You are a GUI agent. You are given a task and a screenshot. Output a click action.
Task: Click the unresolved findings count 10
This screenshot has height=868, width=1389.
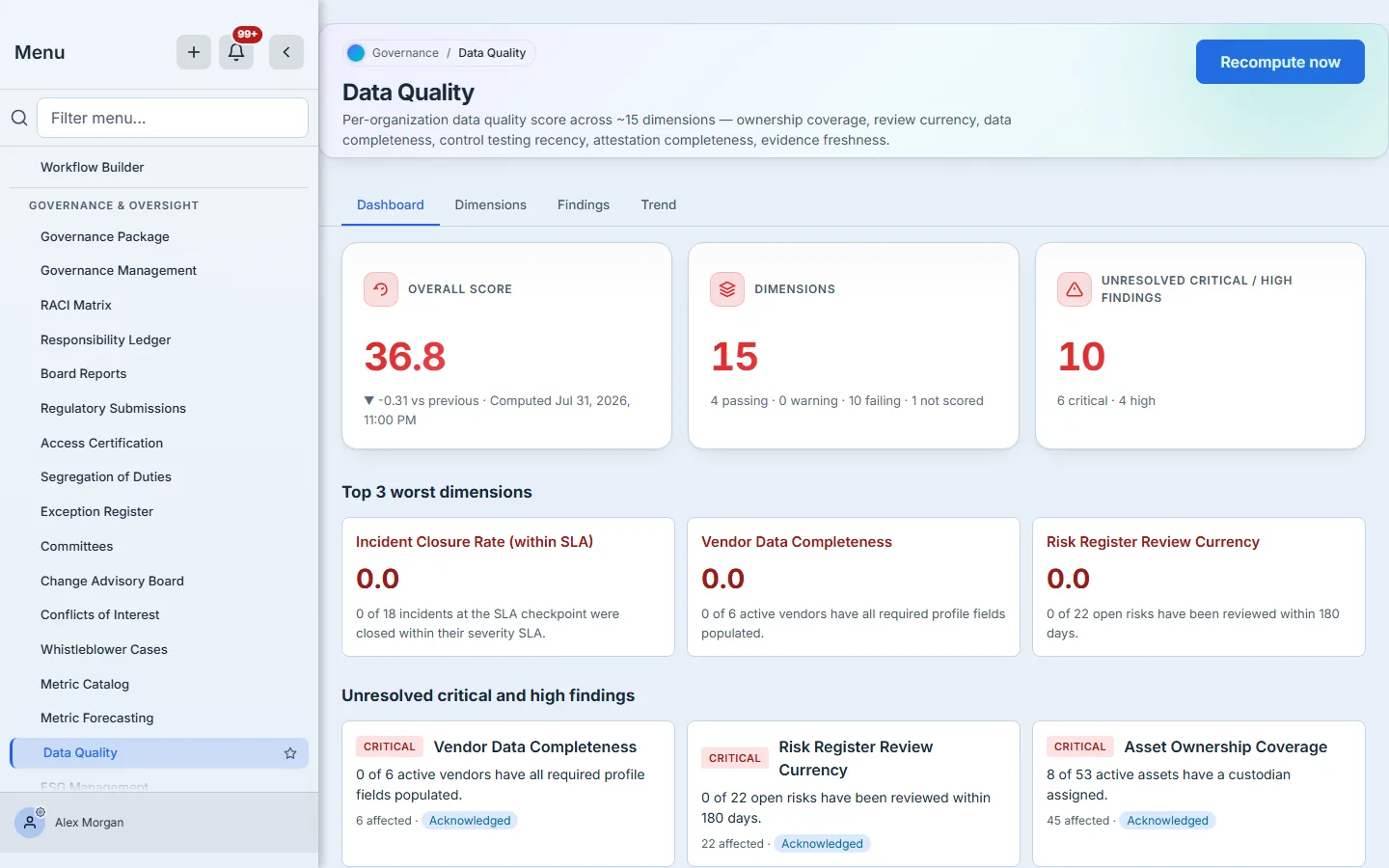click(1081, 357)
